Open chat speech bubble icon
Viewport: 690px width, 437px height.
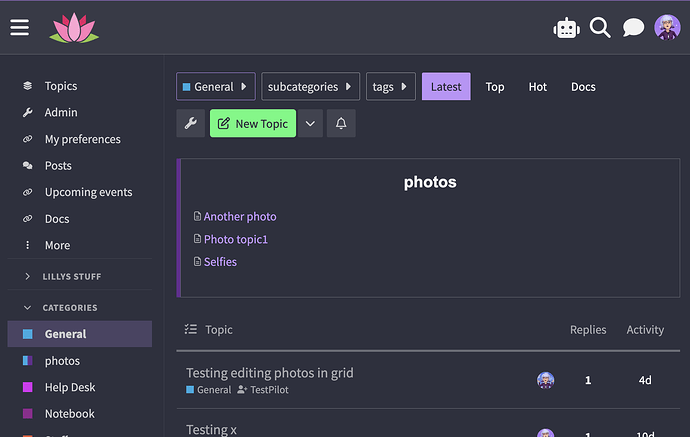(x=633, y=28)
